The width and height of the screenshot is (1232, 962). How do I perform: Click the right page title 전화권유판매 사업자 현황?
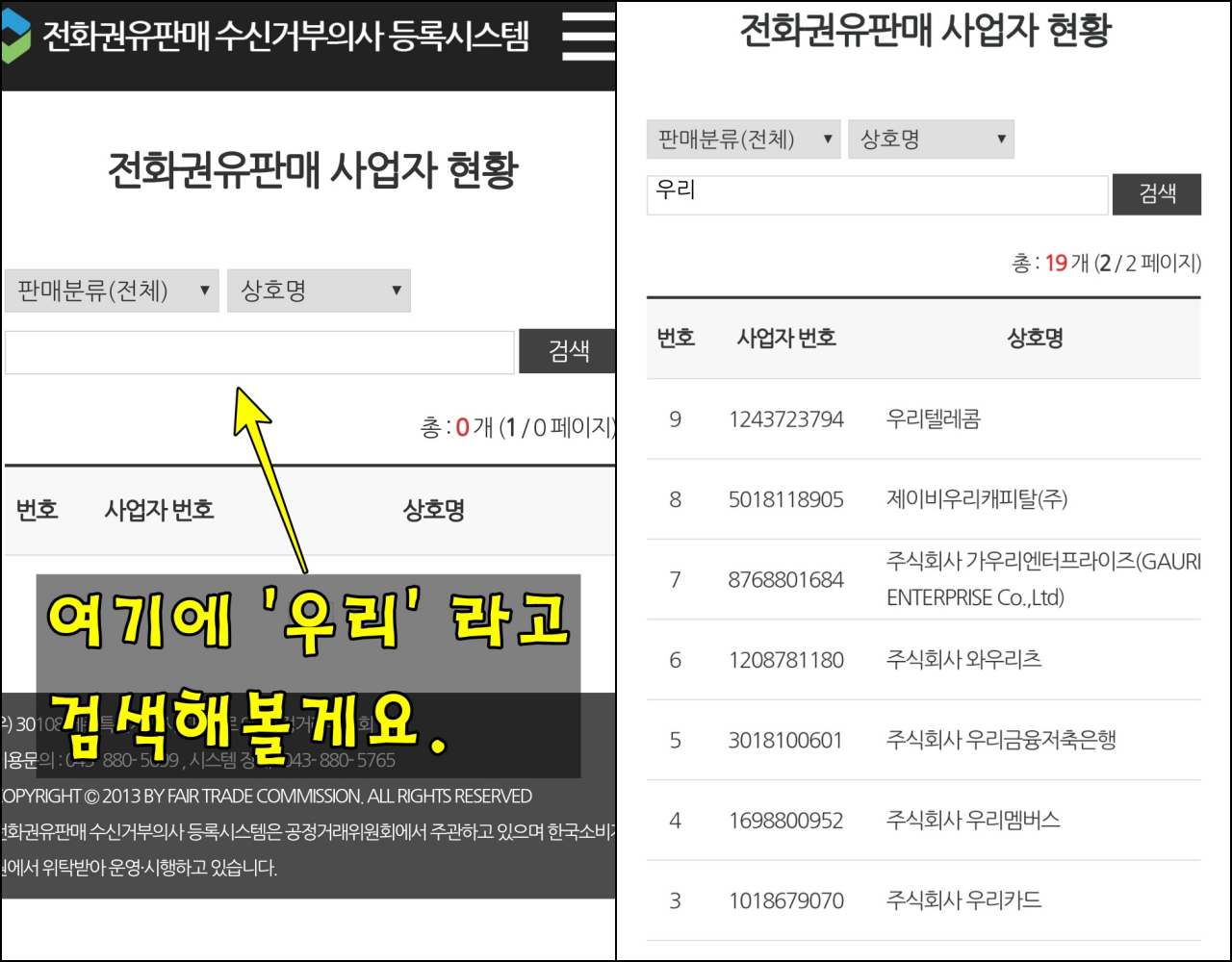tap(926, 31)
